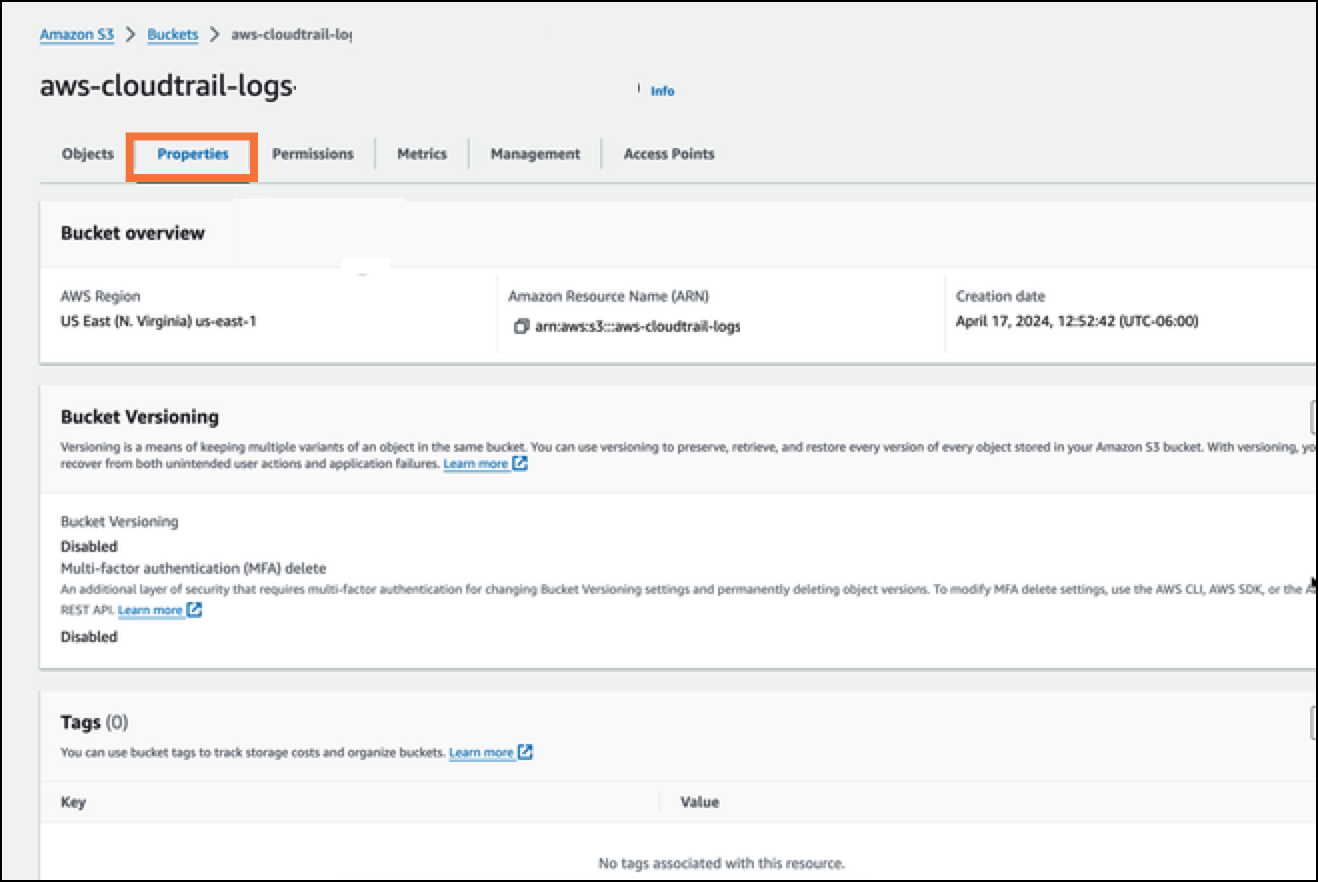Viewport: 1318px width, 882px height.
Task: Click the aws-cloudtrail-log breadcrumb current item
Action: [x=291, y=35]
